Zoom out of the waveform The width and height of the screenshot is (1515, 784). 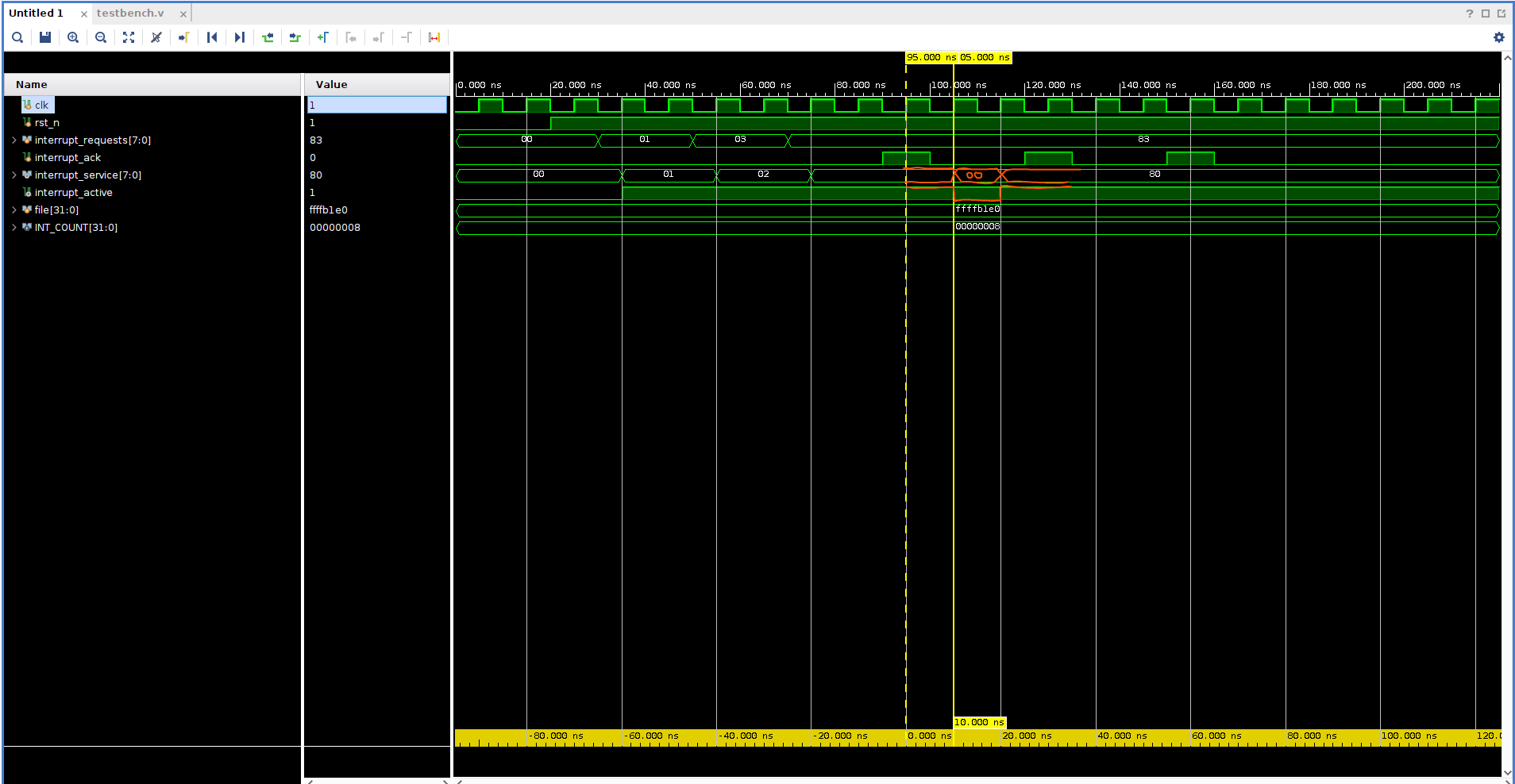click(x=101, y=37)
